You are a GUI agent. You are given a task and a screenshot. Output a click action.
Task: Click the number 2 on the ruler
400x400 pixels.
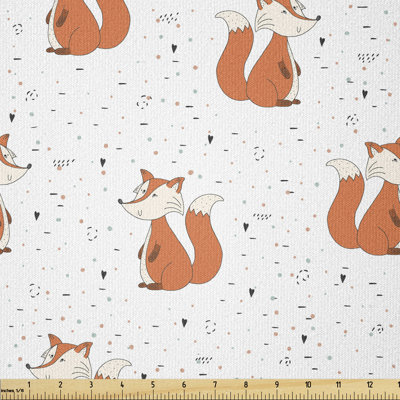[60, 385]
